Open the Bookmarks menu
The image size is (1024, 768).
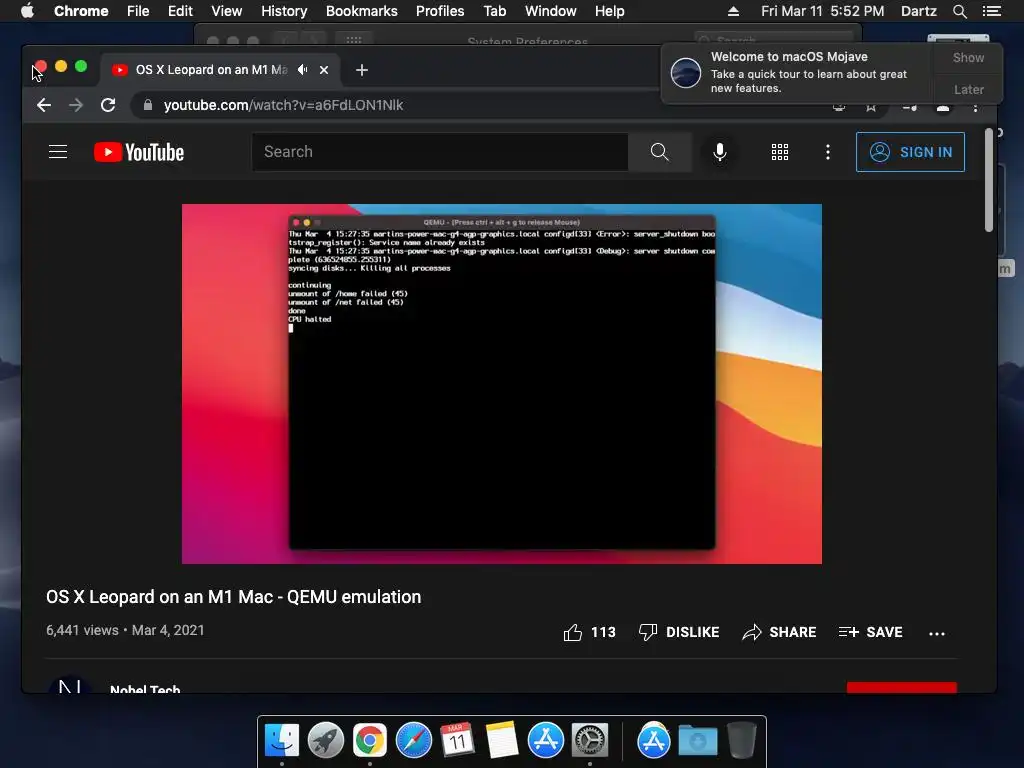coord(362,11)
